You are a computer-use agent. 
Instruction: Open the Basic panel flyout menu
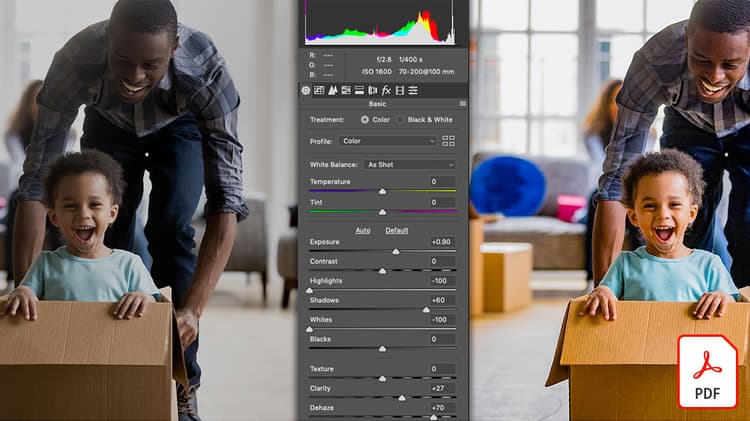coord(463,104)
